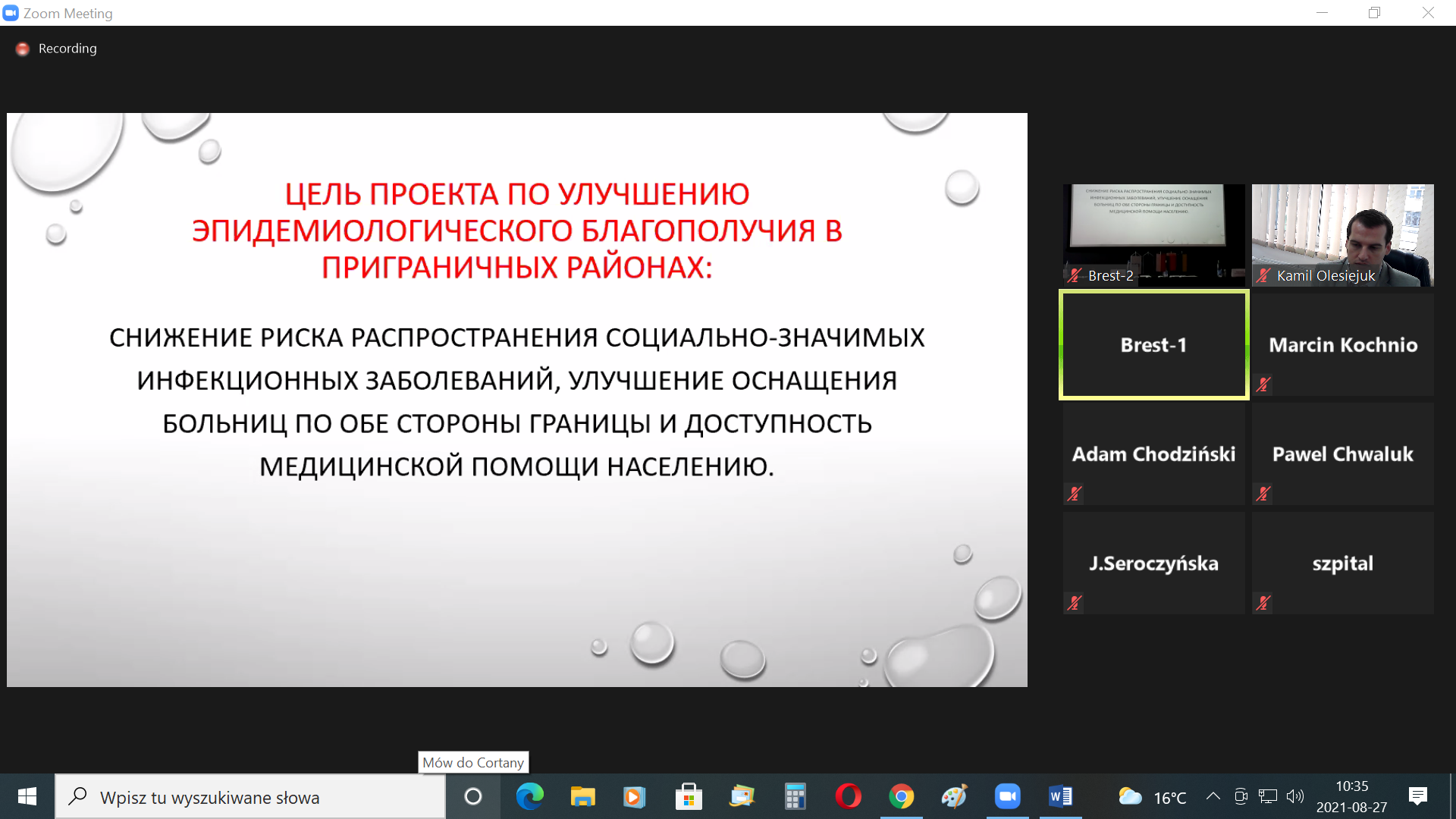
Task: Open Microsoft Word from the taskbar
Action: (1060, 796)
